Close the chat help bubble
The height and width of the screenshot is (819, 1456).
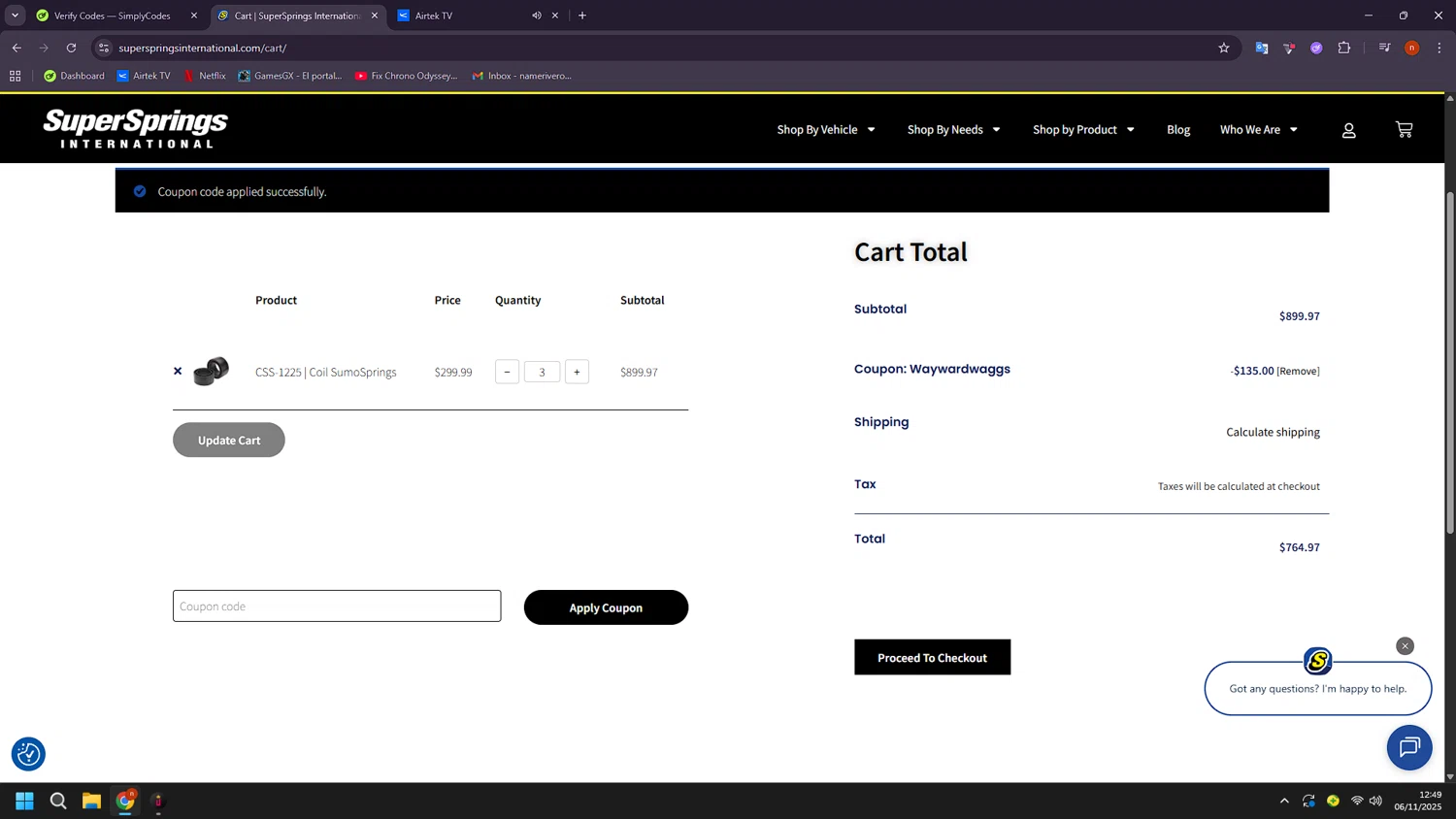click(x=1405, y=646)
